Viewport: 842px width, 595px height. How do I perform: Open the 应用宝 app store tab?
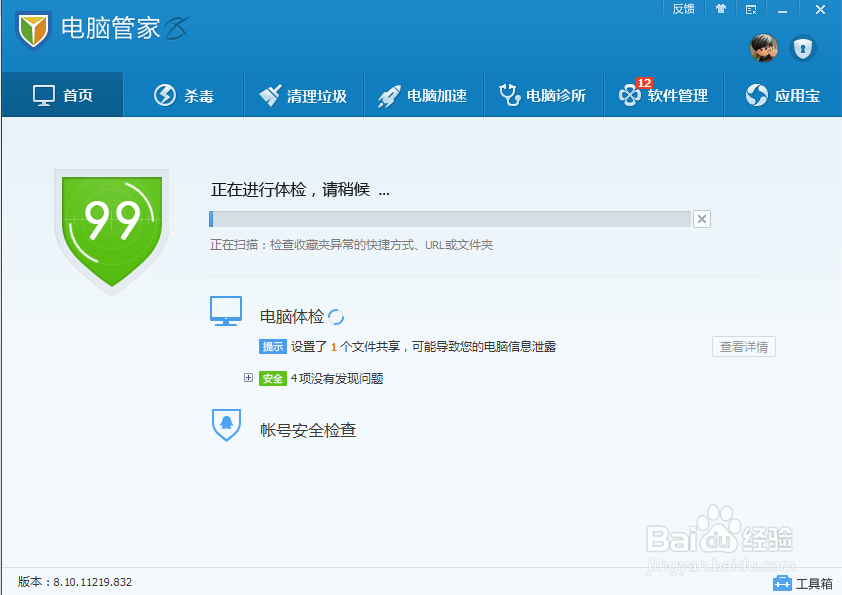(x=783, y=95)
